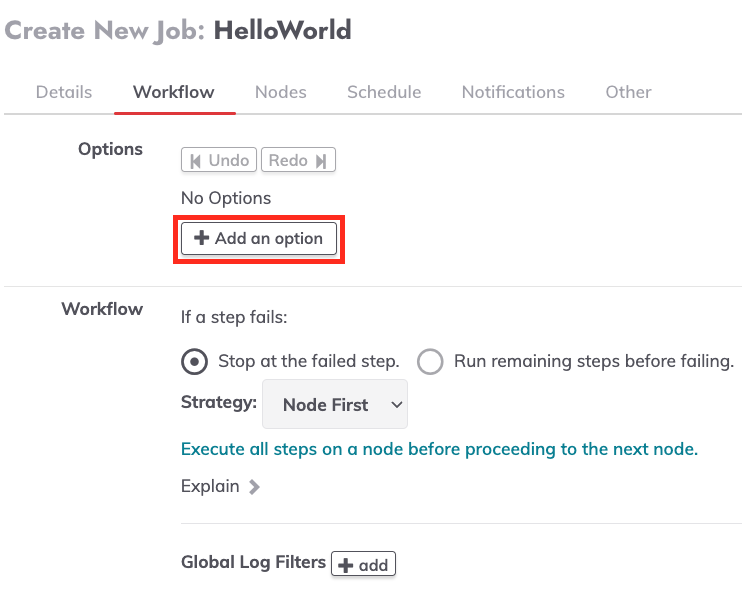This screenshot has width=742, height=592.
Task: Switch to the Details tab
Action: pos(64,92)
